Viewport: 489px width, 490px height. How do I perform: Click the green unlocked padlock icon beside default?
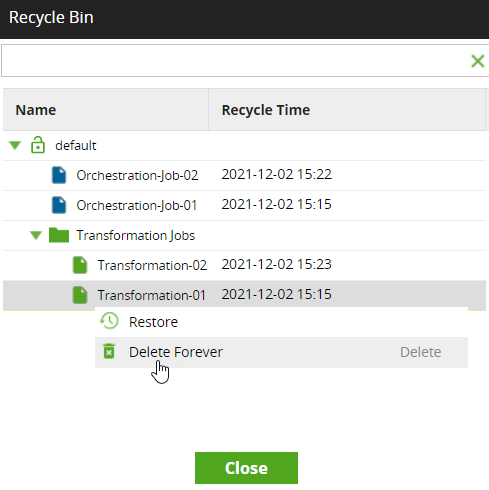coord(38,145)
